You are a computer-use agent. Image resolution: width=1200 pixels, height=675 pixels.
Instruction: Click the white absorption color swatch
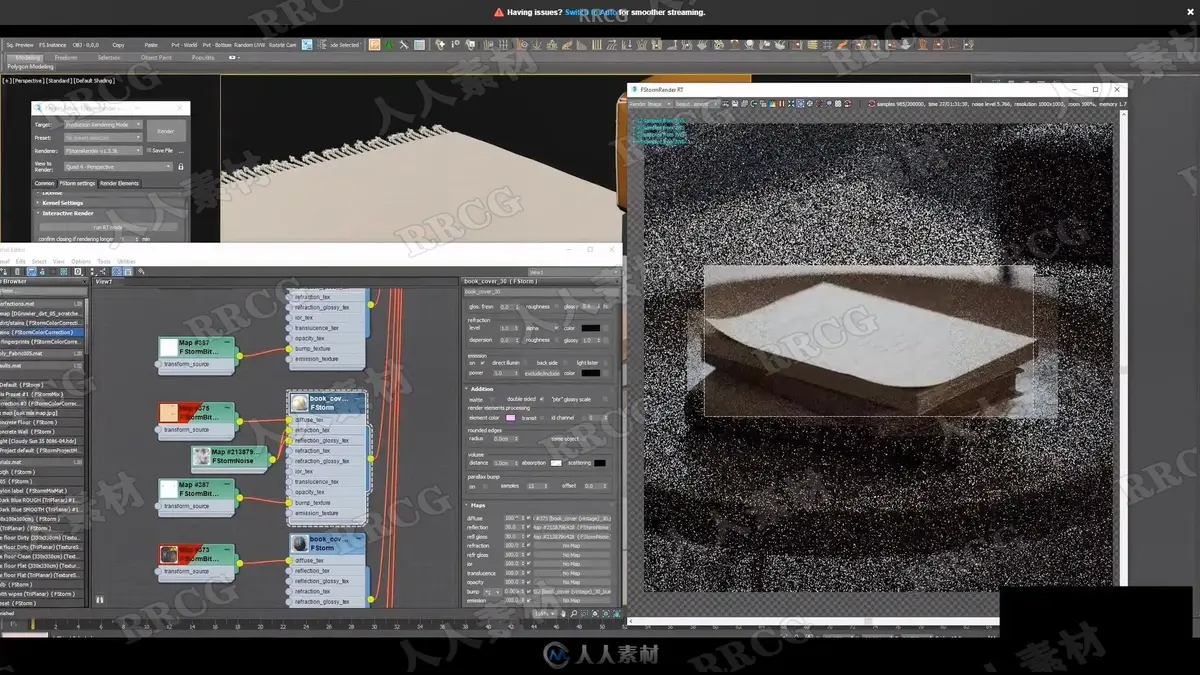coord(556,463)
